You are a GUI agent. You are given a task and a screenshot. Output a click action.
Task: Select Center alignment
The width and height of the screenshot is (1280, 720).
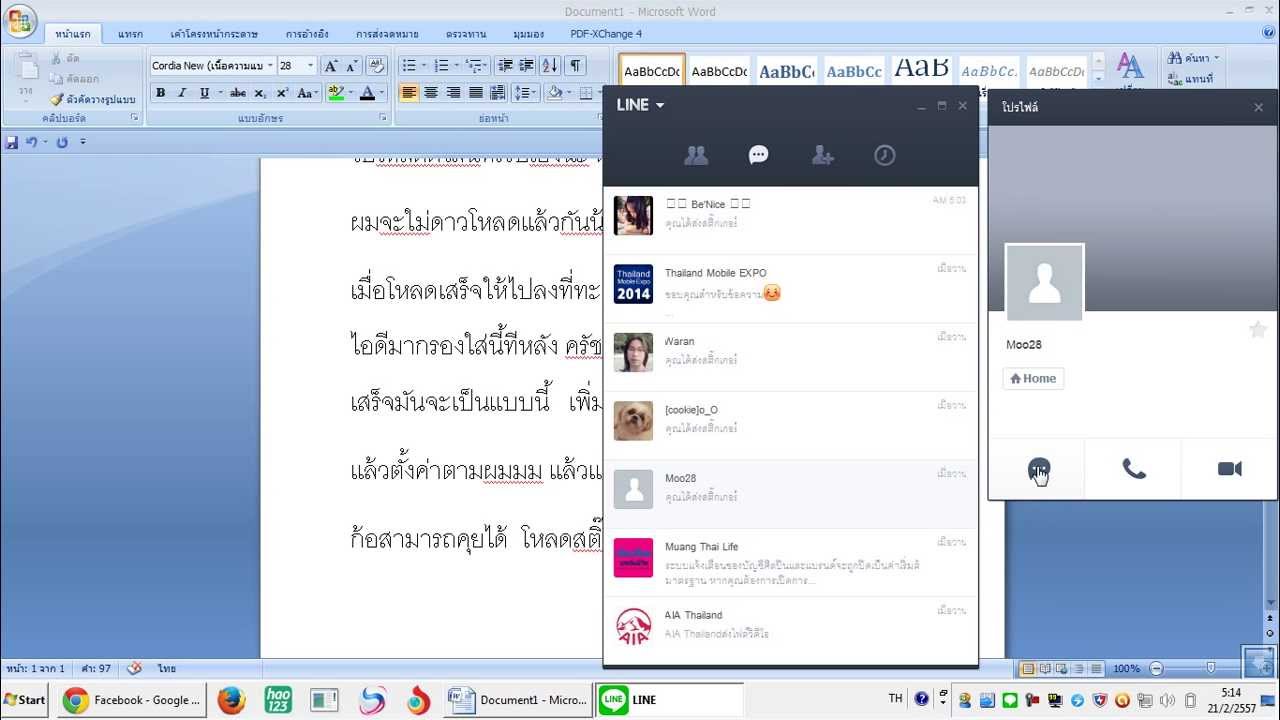pos(431,93)
